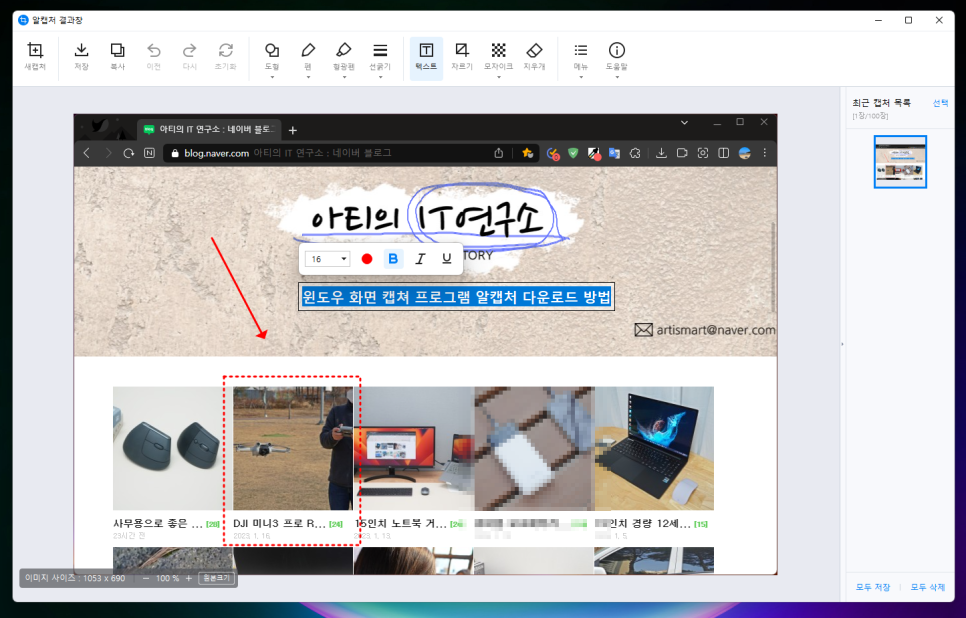Click the 원본크기 original size button
966x618 pixels.
(217, 579)
